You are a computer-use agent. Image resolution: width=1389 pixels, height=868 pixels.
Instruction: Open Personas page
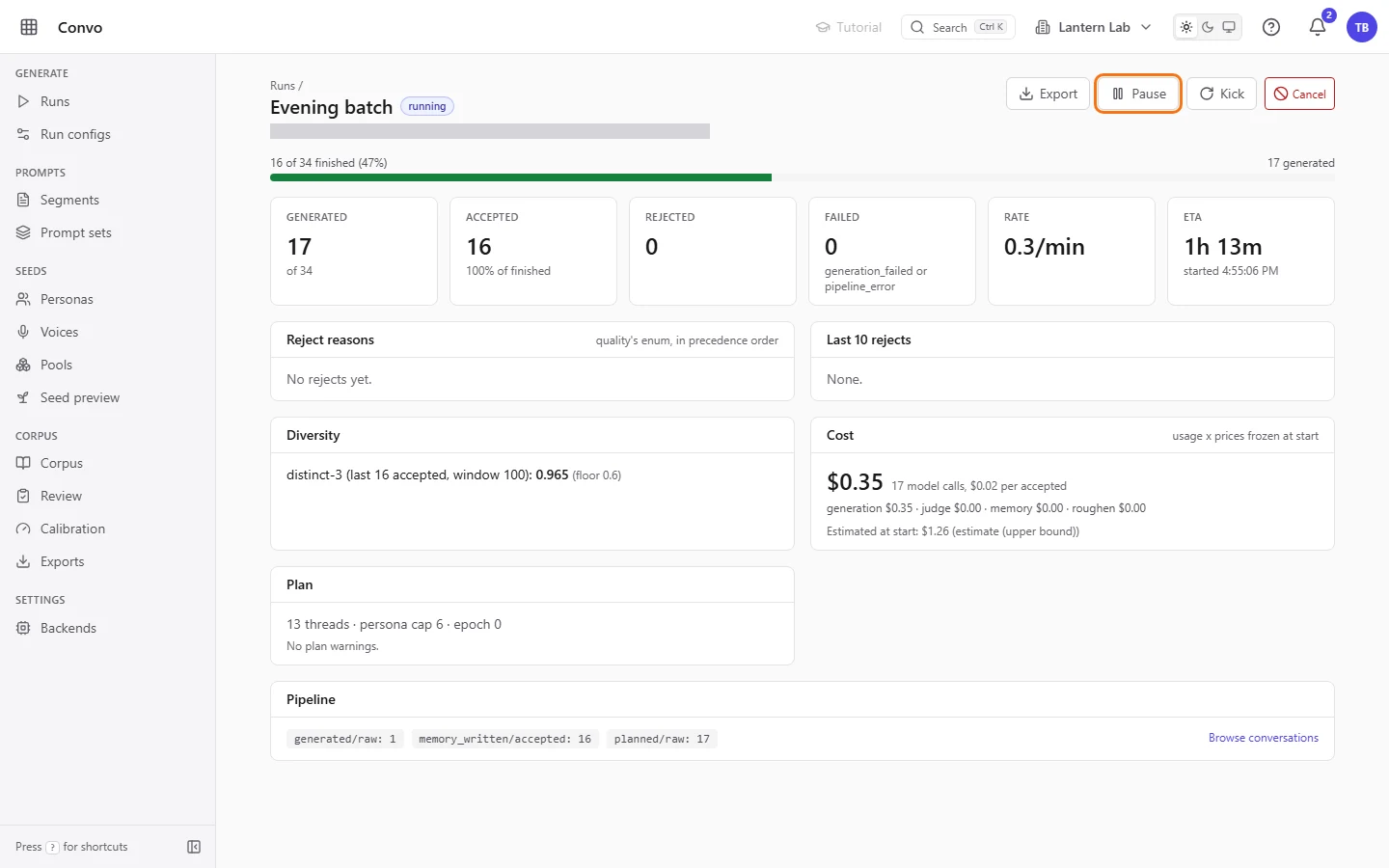(x=107, y=299)
